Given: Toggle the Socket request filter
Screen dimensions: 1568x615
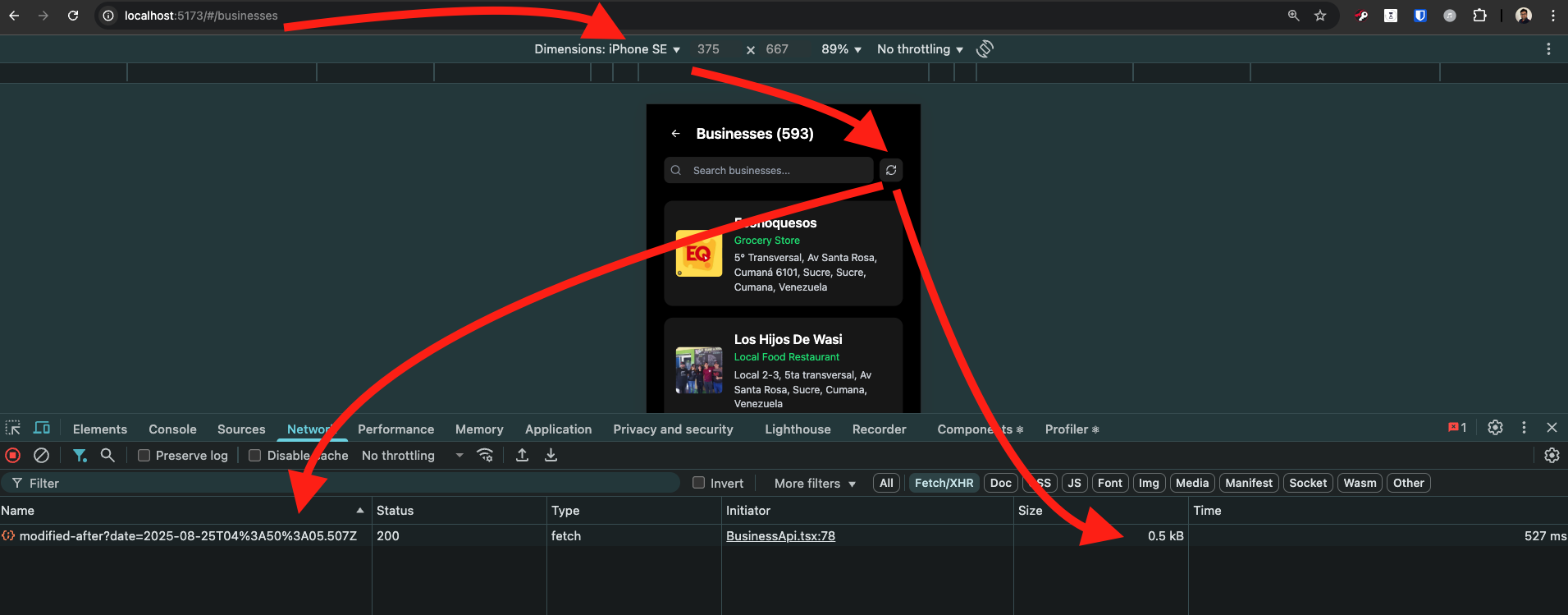Looking at the screenshot, I should pos(1308,483).
